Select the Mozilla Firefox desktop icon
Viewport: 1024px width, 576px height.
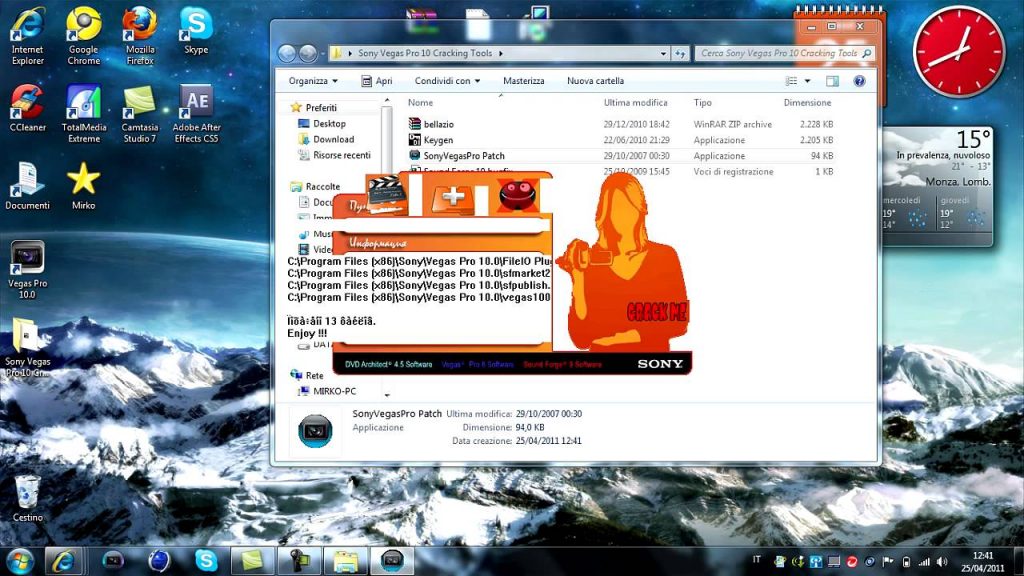140,36
